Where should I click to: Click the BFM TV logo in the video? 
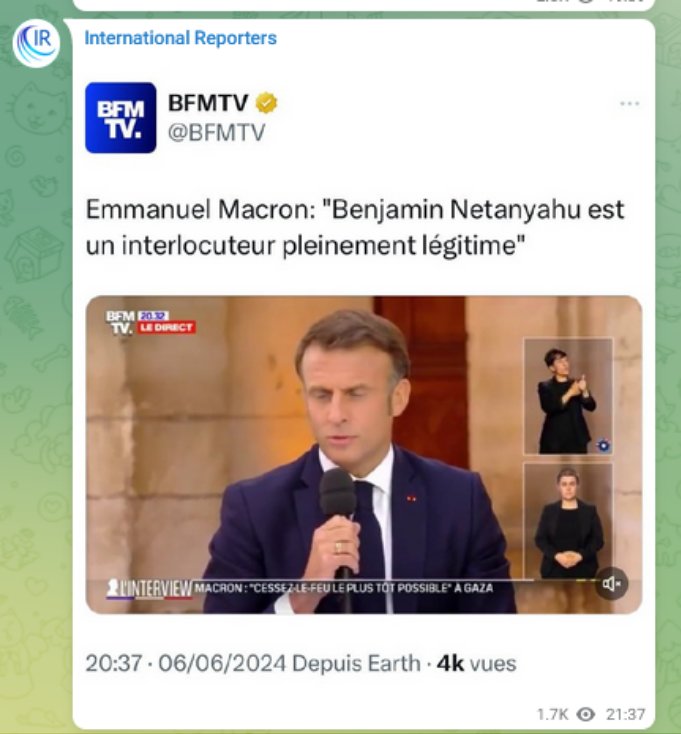click(x=121, y=323)
